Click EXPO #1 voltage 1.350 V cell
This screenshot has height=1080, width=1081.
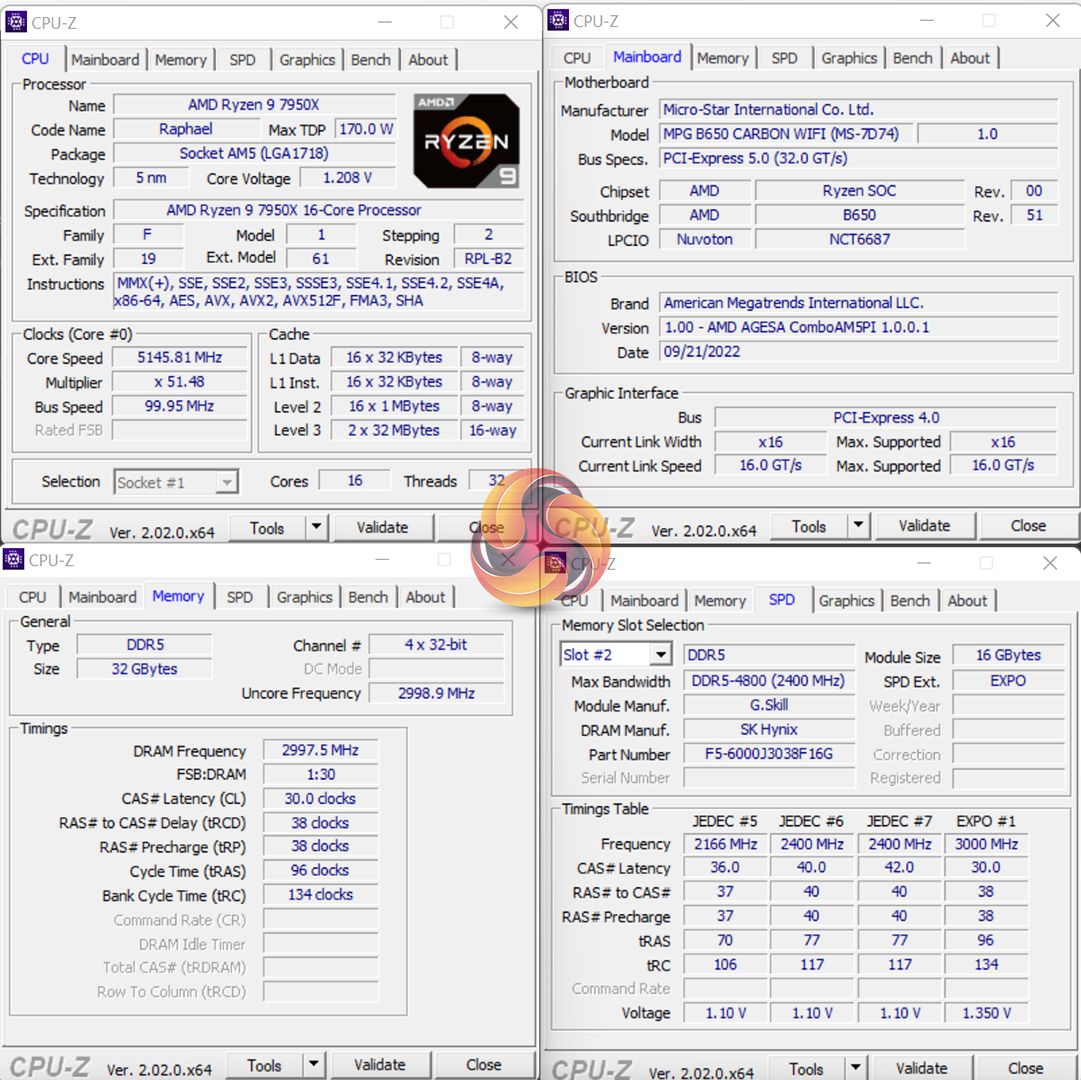click(986, 1012)
